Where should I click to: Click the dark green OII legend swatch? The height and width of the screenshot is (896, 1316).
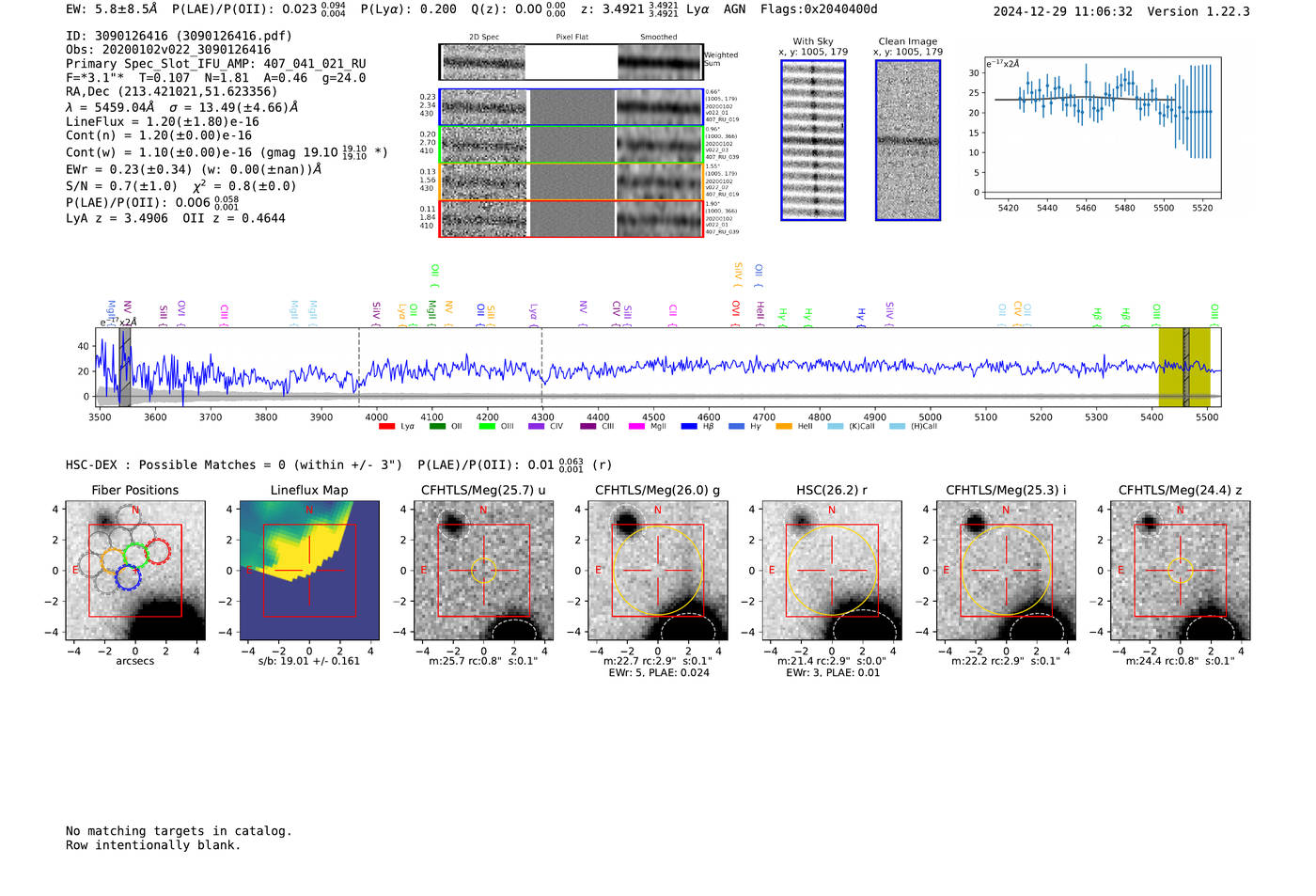[437, 427]
